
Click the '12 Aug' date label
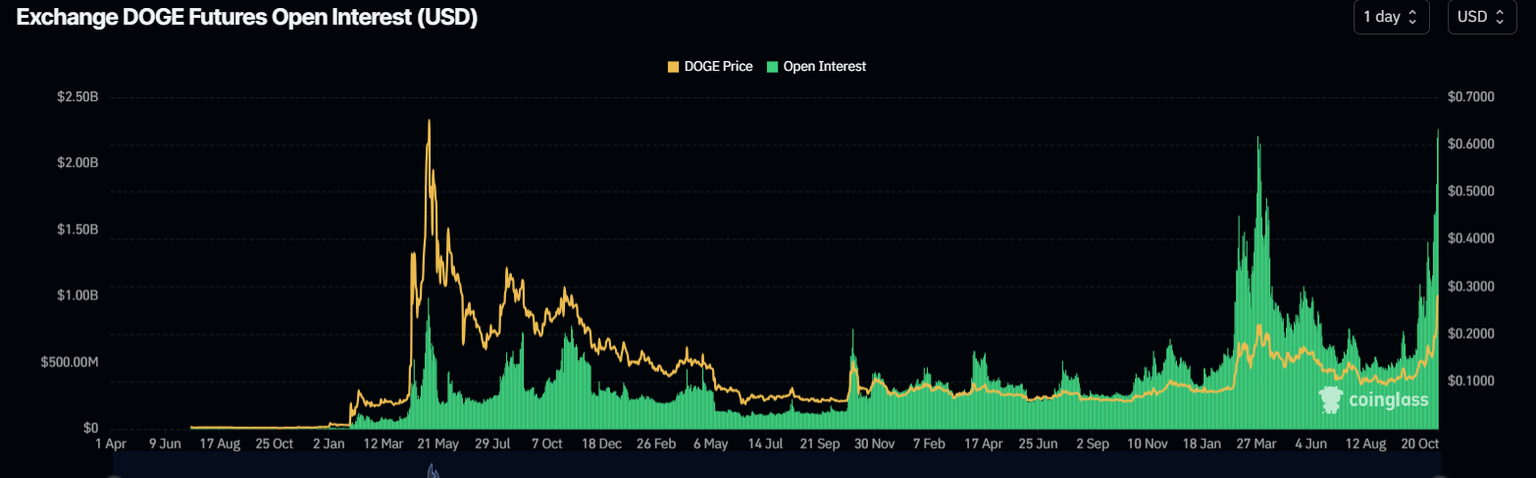click(1365, 443)
